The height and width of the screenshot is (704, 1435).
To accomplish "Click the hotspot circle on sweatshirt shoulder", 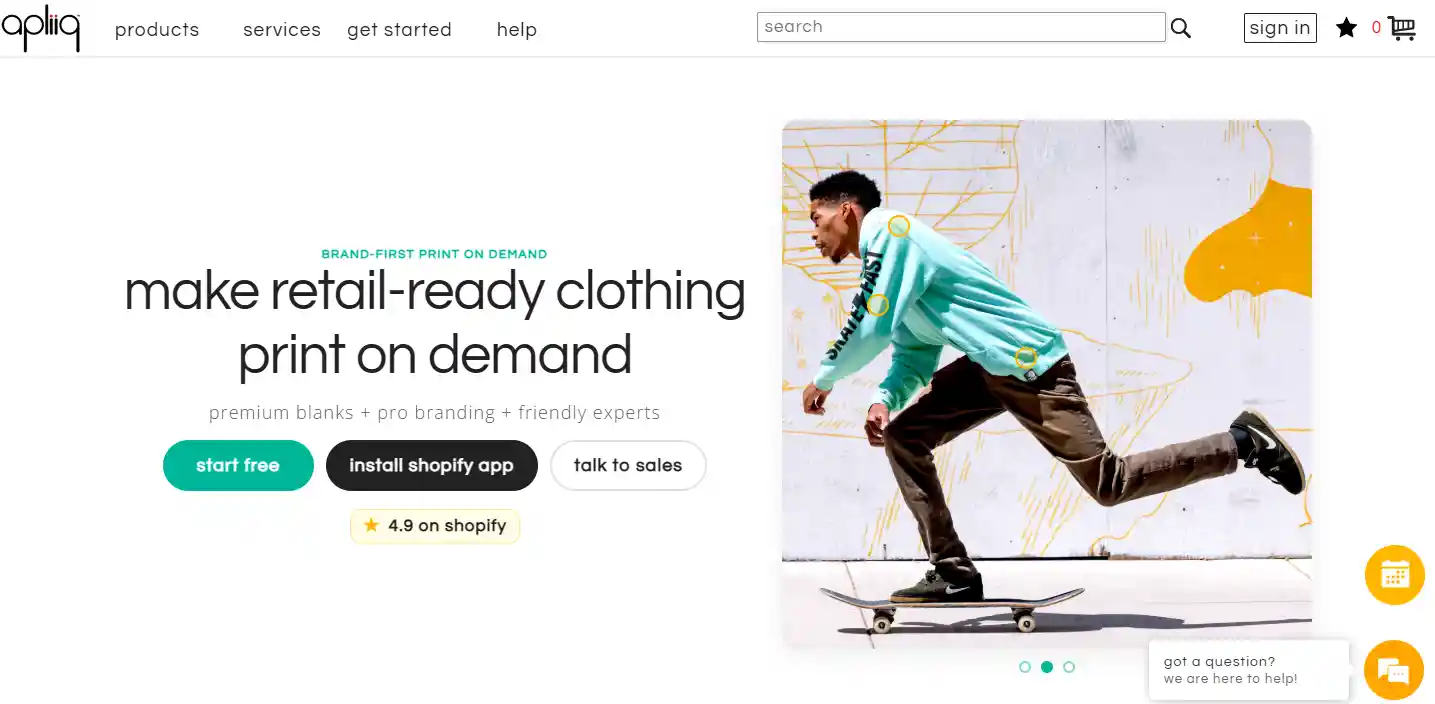I will [x=899, y=227].
